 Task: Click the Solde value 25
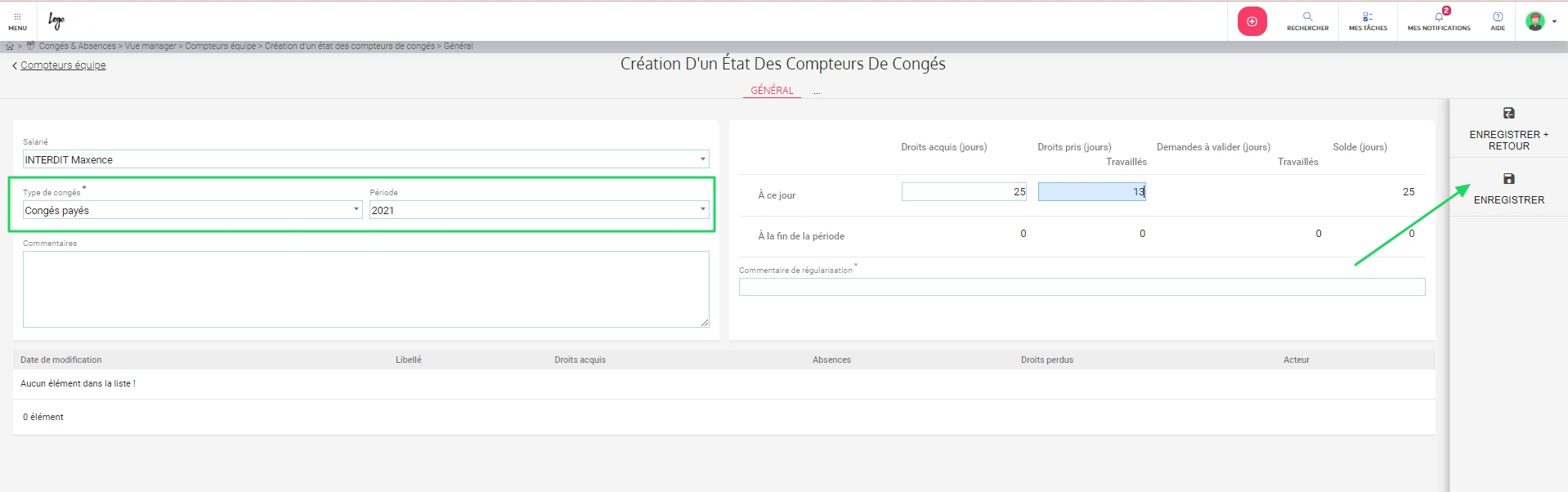click(x=1409, y=192)
